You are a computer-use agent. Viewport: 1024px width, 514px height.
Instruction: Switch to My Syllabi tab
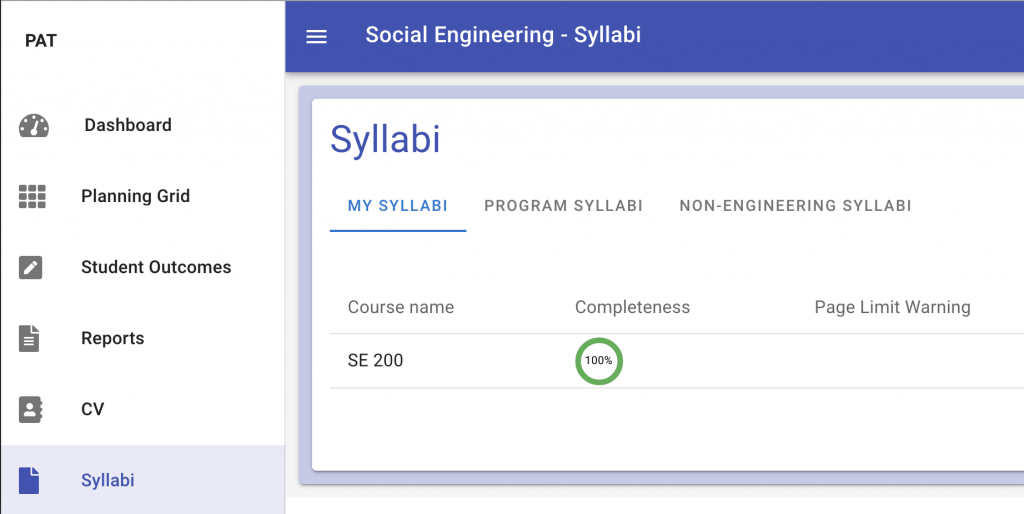click(x=397, y=206)
